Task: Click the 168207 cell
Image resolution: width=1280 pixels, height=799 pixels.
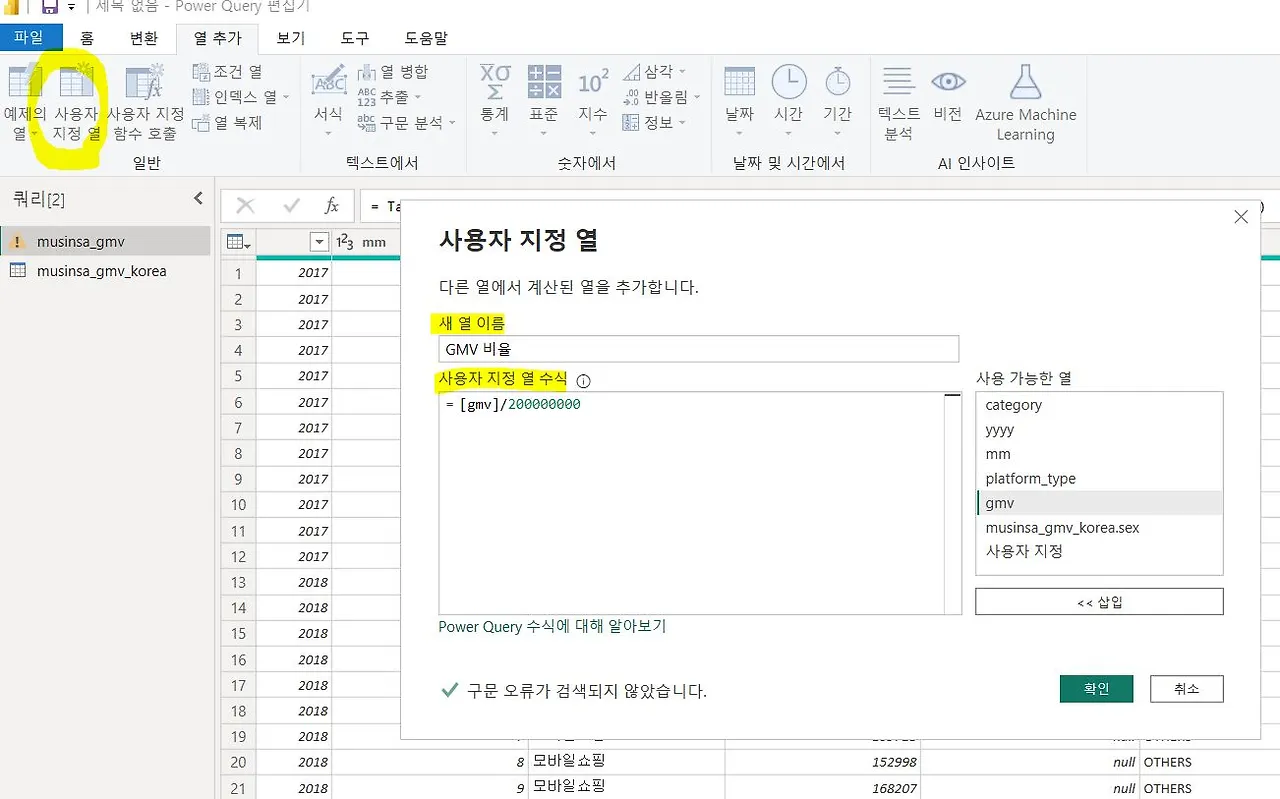Action: point(822,788)
